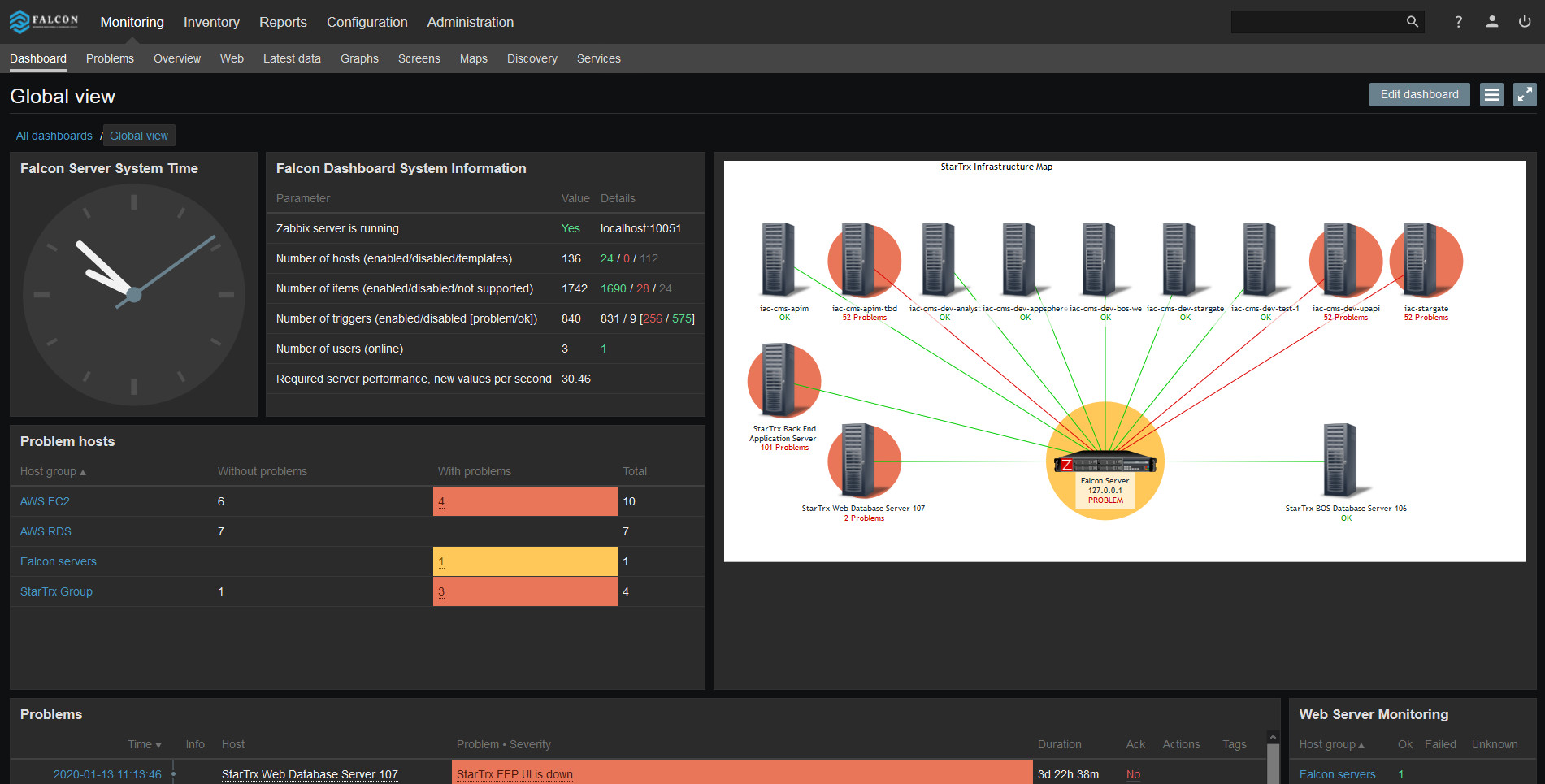Screen dimensions: 1545x784
Task: Click the power logout icon
Action: [x=1525, y=22]
